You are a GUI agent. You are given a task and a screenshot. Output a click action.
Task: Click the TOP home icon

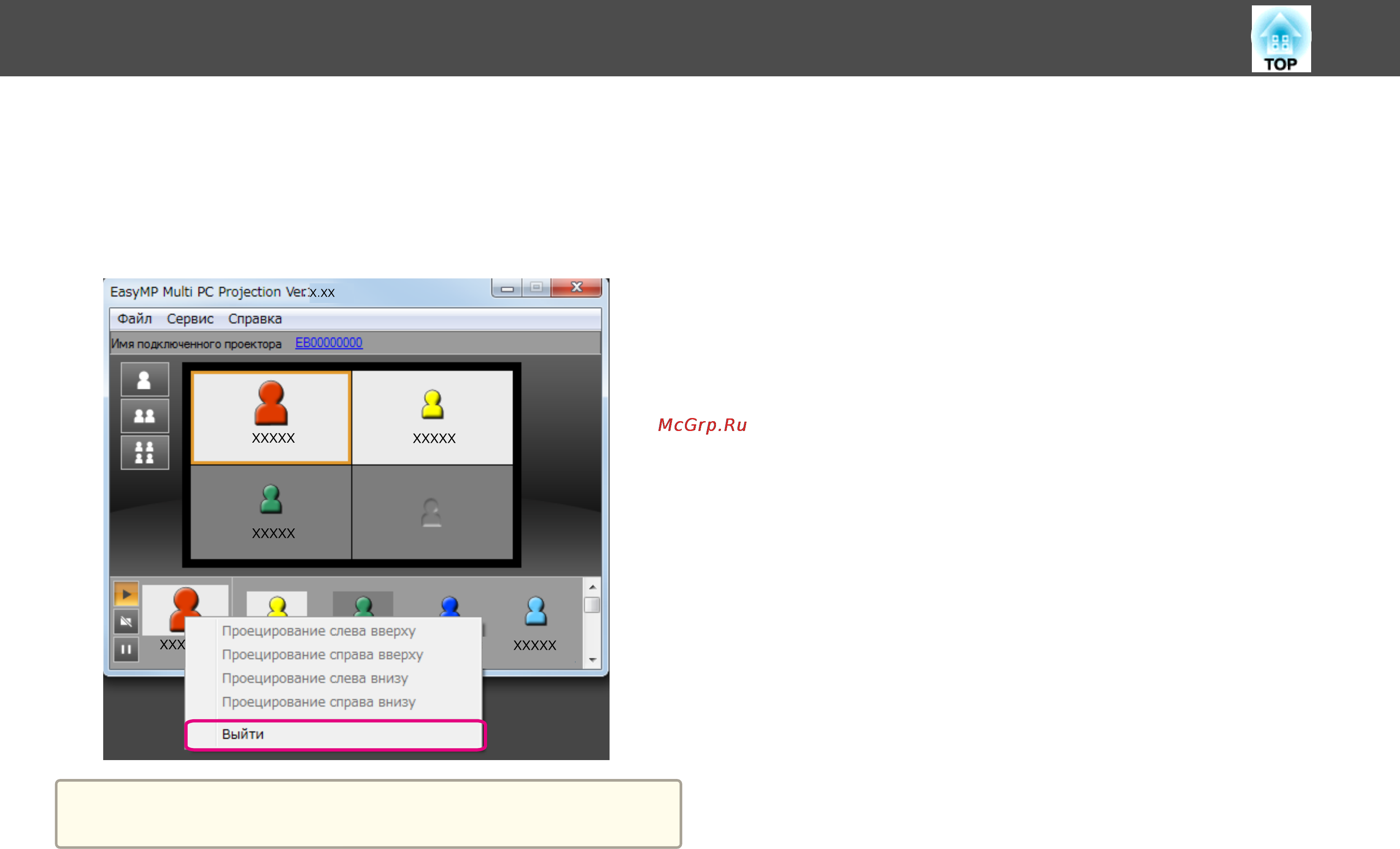tap(1281, 39)
